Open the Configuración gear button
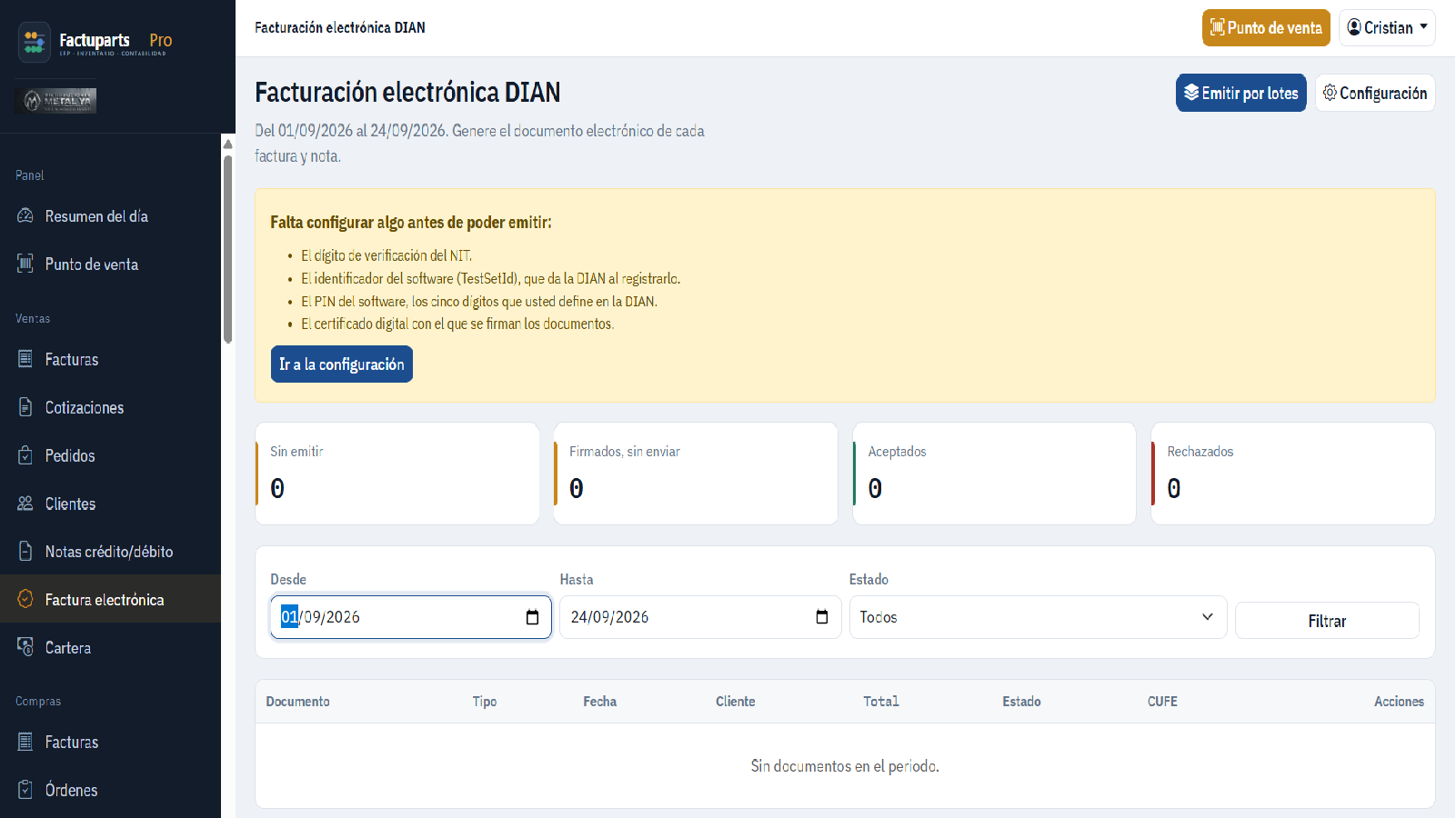This screenshot has width=1456, height=818. coord(1375,93)
